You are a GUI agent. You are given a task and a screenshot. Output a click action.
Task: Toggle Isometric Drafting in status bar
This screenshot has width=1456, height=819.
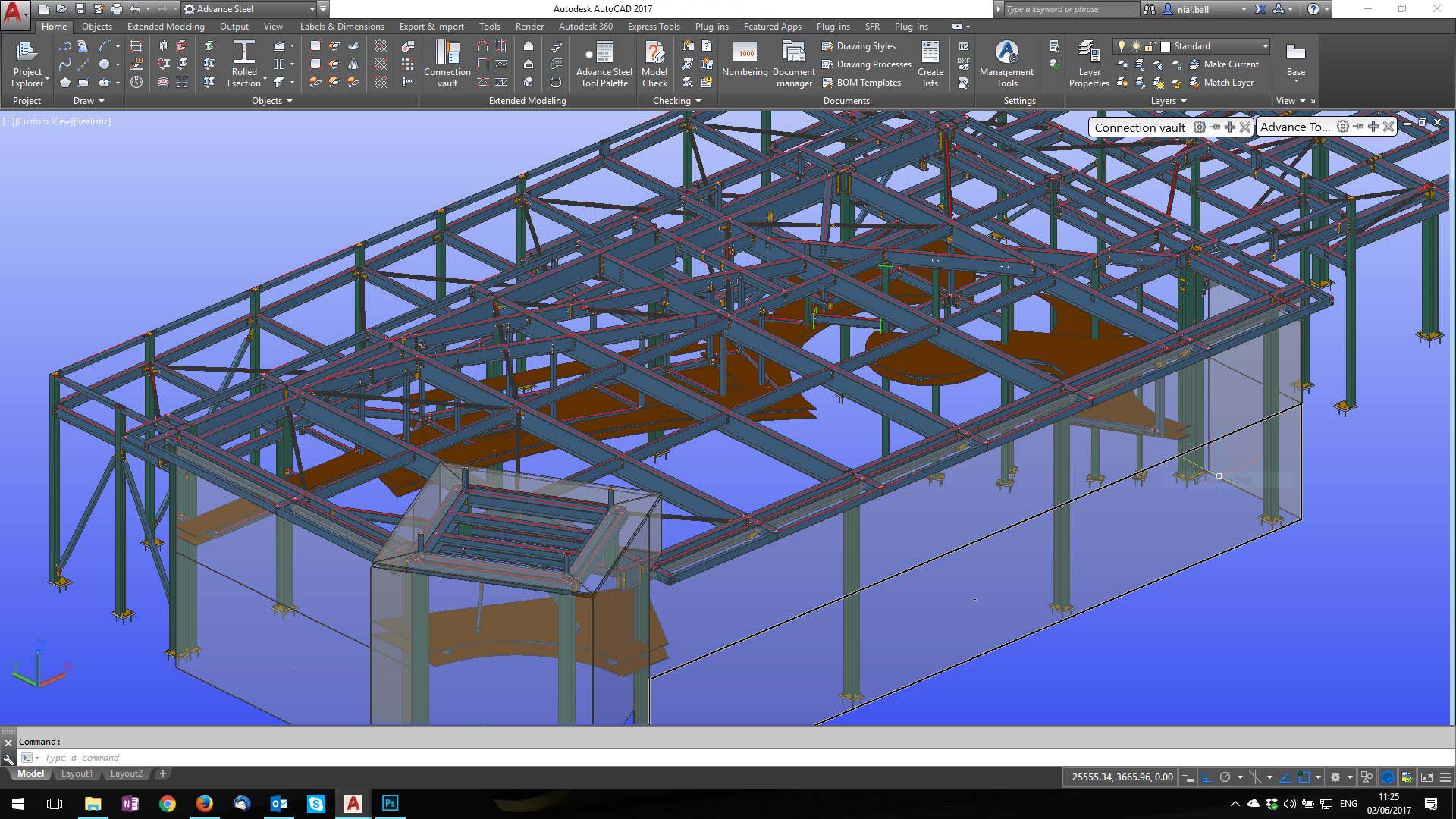click(1255, 777)
